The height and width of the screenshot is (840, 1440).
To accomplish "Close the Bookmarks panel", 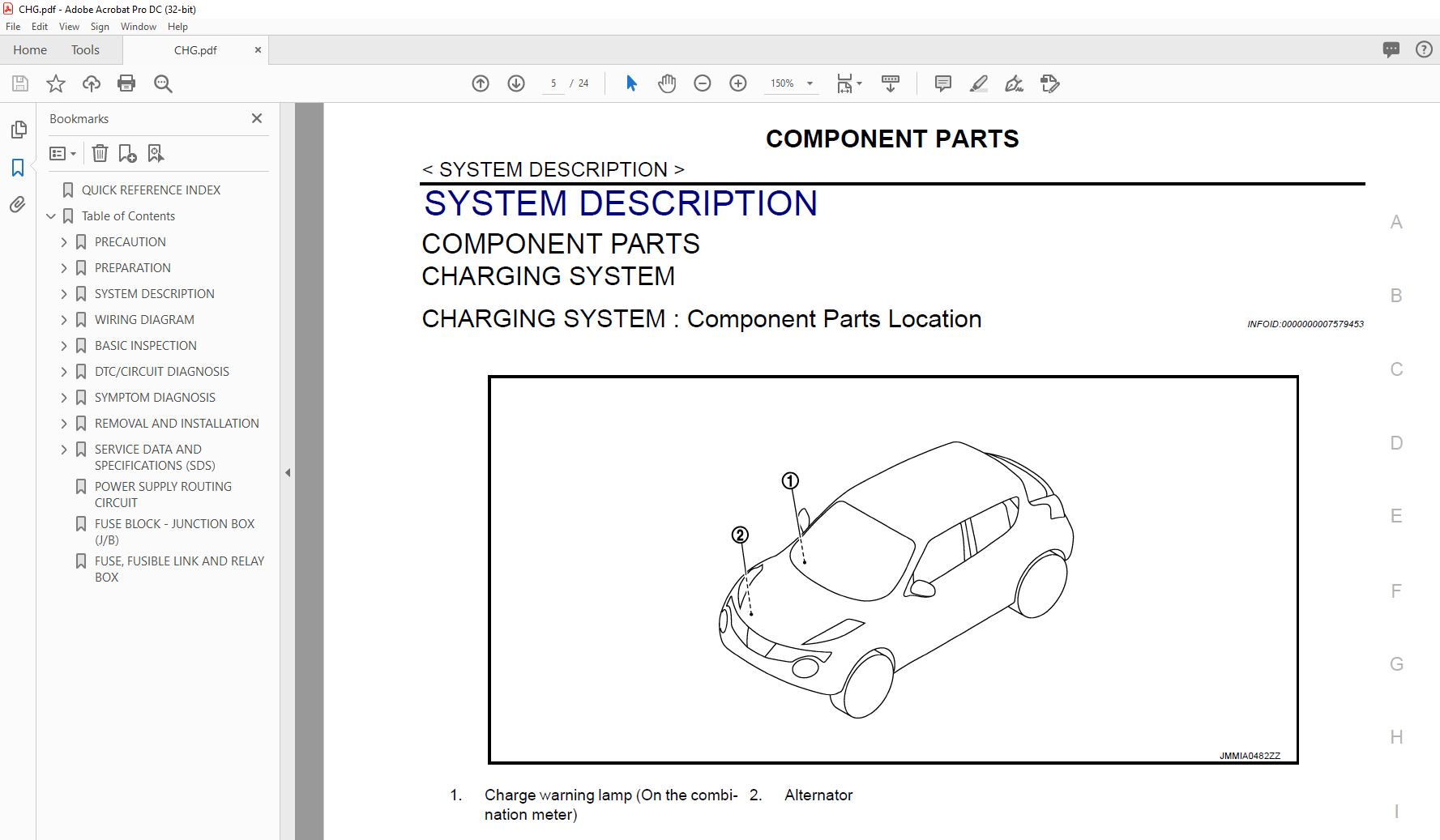I will 257,118.
